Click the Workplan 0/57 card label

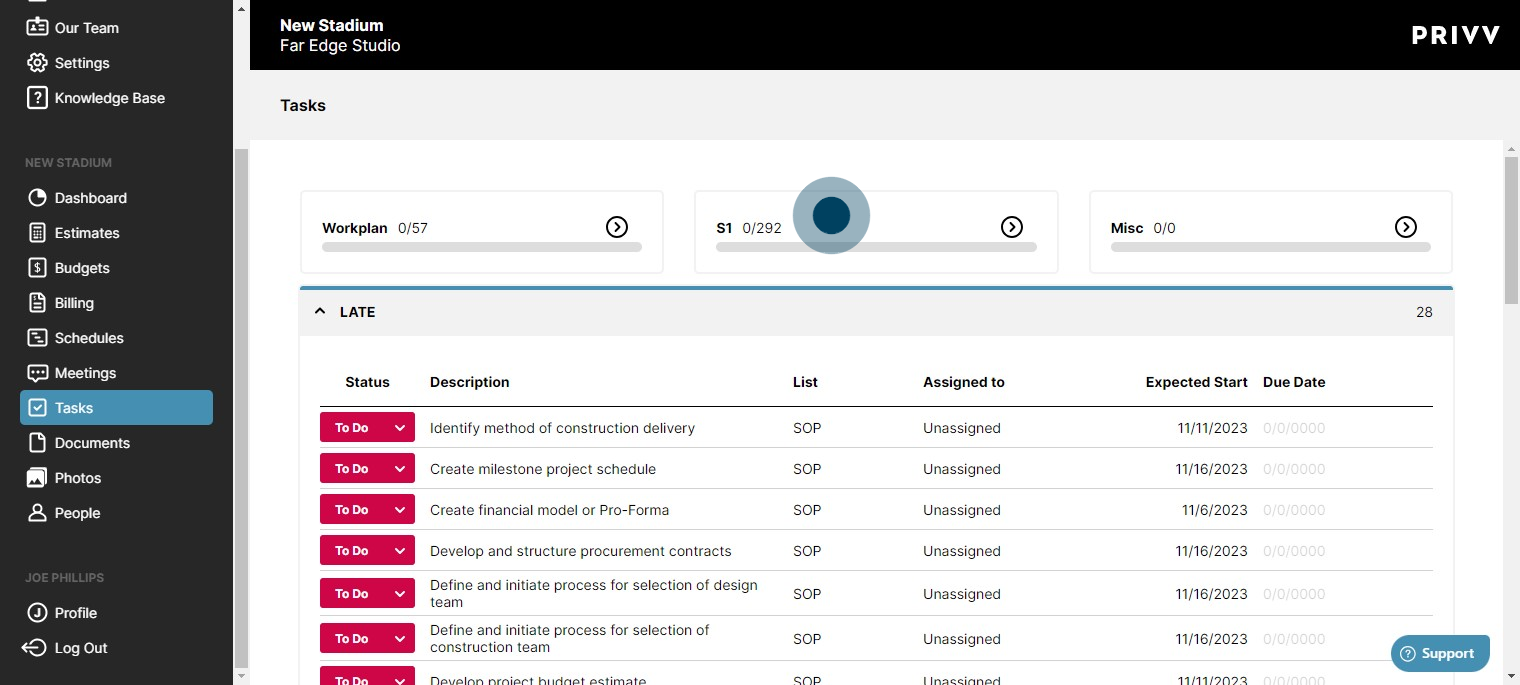click(375, 228)
